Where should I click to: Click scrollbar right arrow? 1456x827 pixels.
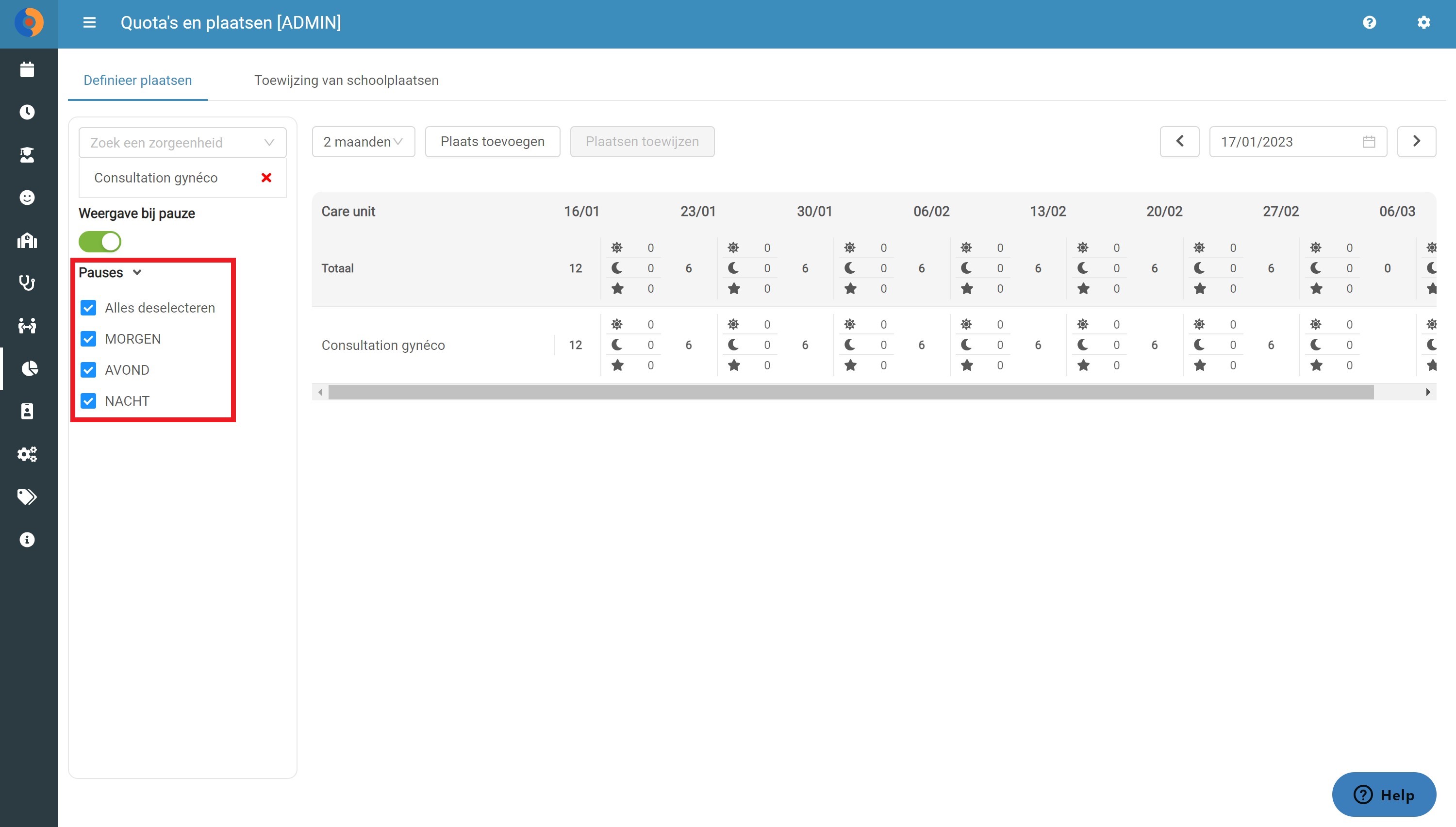click(x=1428, y=392)
